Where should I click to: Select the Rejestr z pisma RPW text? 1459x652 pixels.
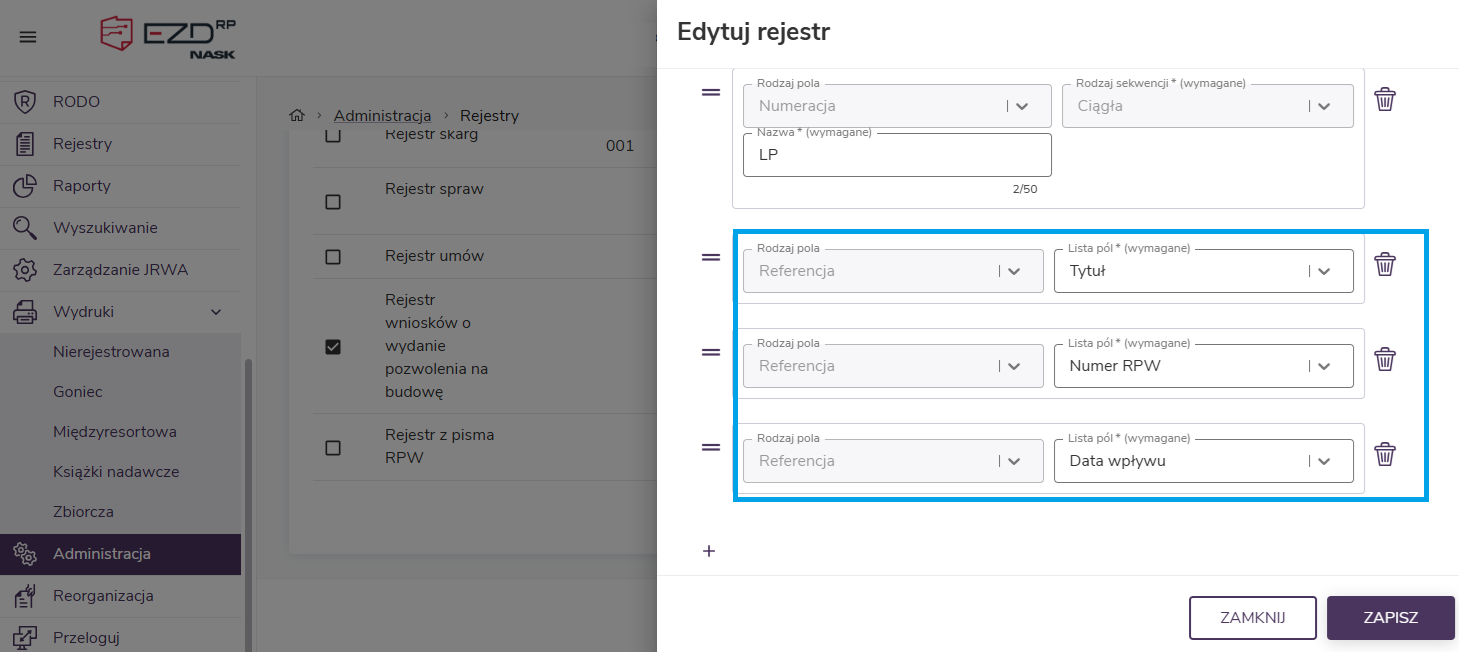(440, 446)
